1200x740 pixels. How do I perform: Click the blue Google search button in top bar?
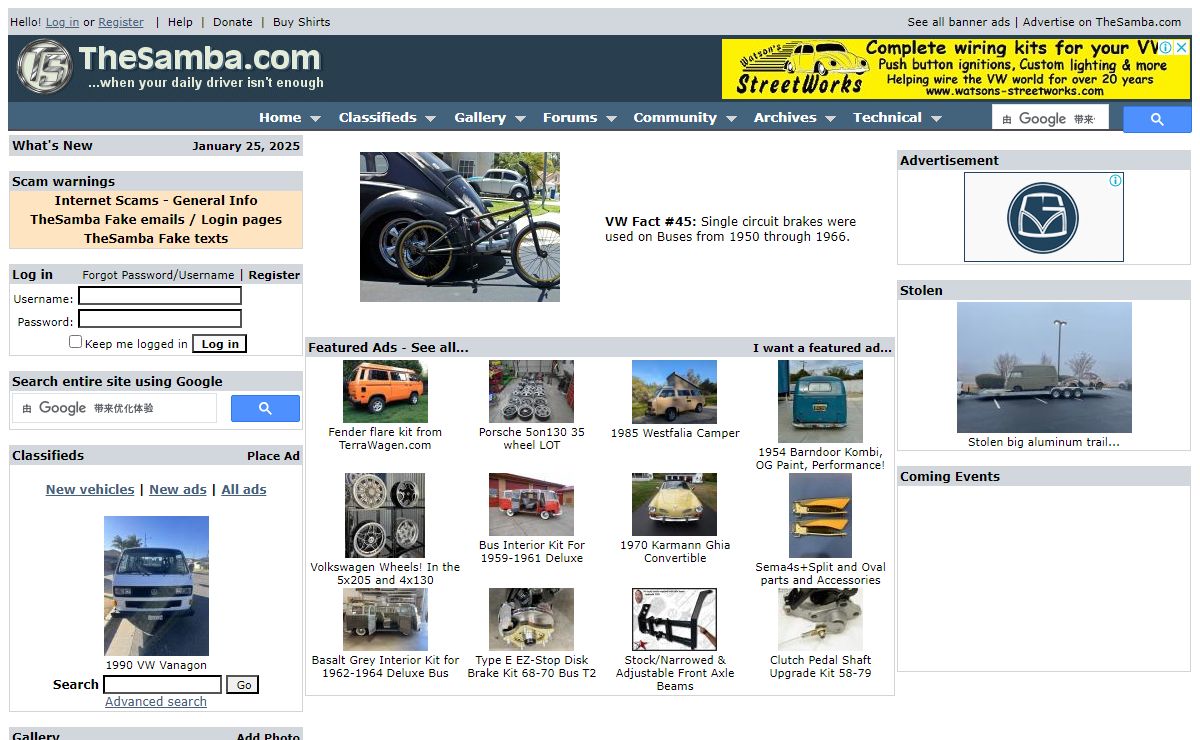point(1157,119)
